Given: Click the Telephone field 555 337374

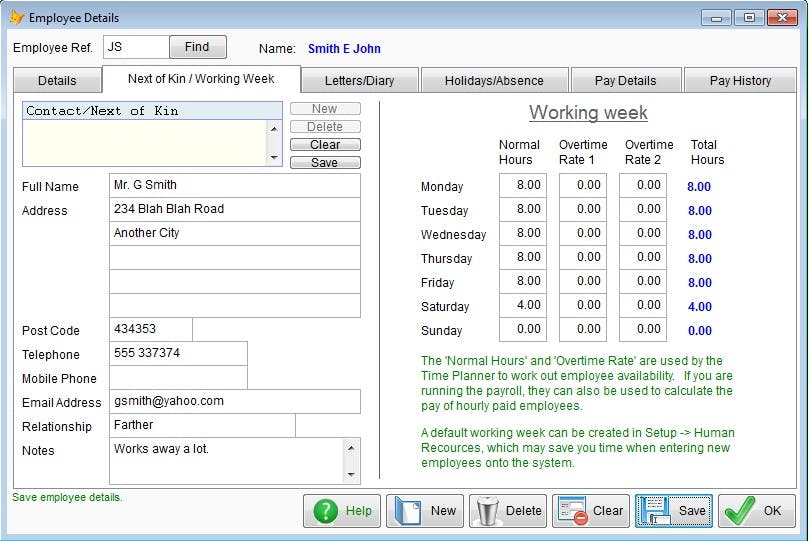Looking at the screenshot, I should [x=178, y=353].
